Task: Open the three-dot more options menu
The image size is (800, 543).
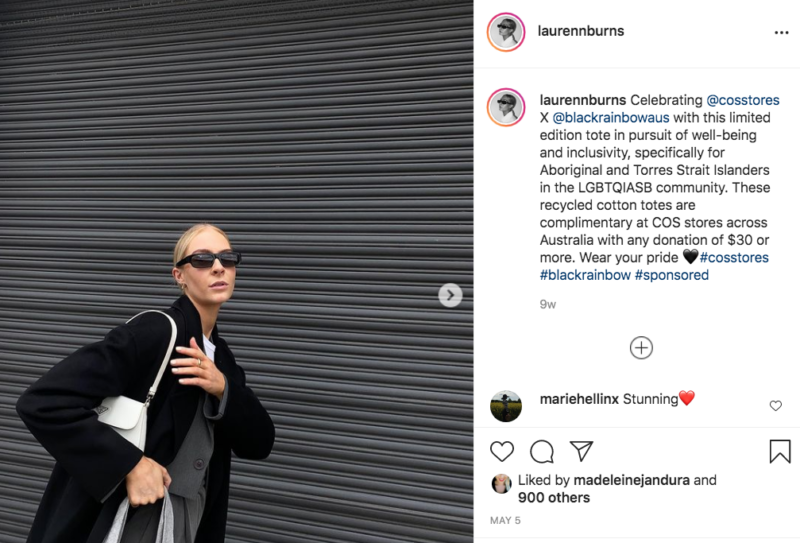Action: point(781,33)
